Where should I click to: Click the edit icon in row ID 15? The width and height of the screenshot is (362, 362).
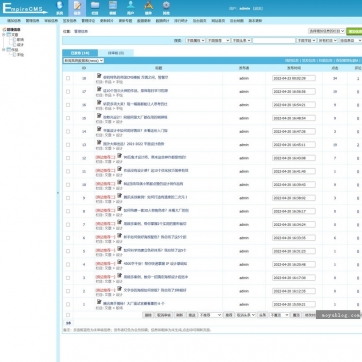click(99, 116)
